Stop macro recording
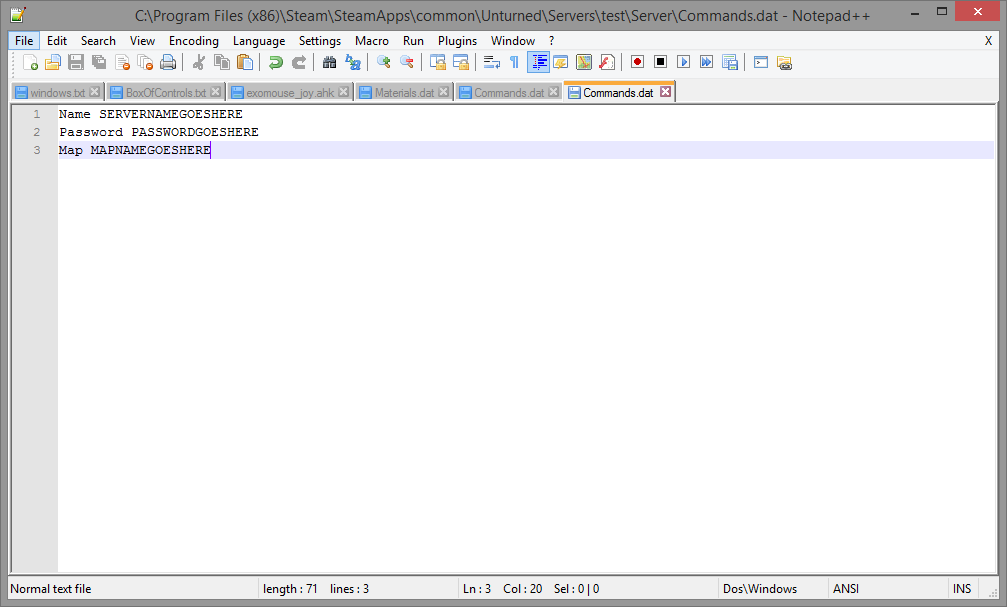 click(x=660, y=62)
